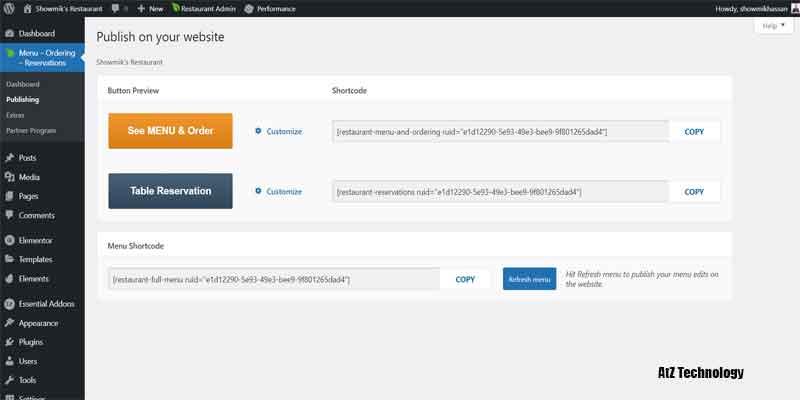The height and width of the screenshot is (400, 800).
Task: Customize the See MENU & Order button
Action: [x=278, y=131]
